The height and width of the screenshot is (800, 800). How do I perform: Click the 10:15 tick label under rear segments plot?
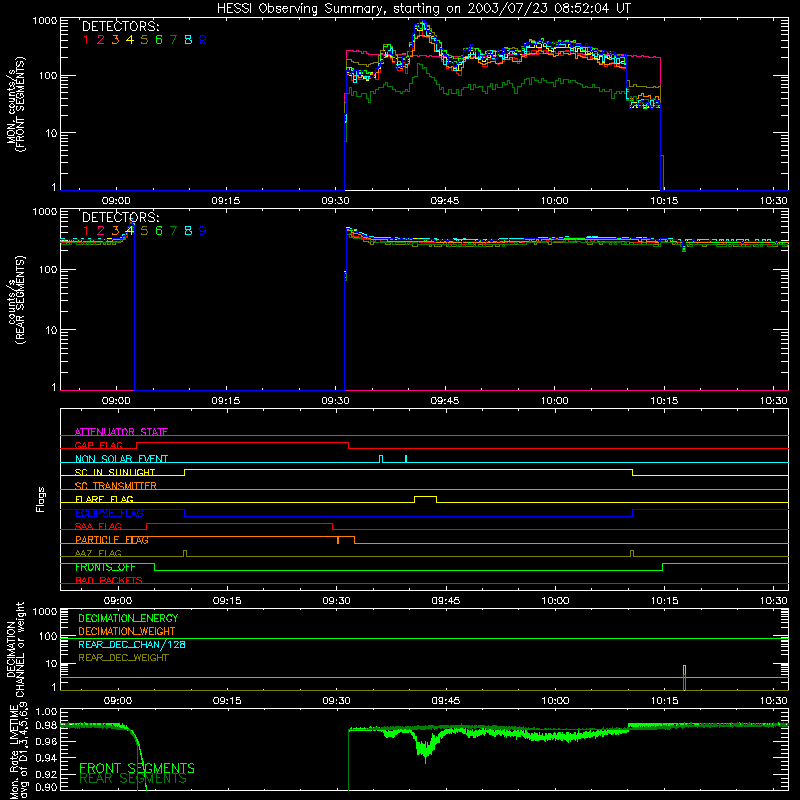click(x=664, y=401)
